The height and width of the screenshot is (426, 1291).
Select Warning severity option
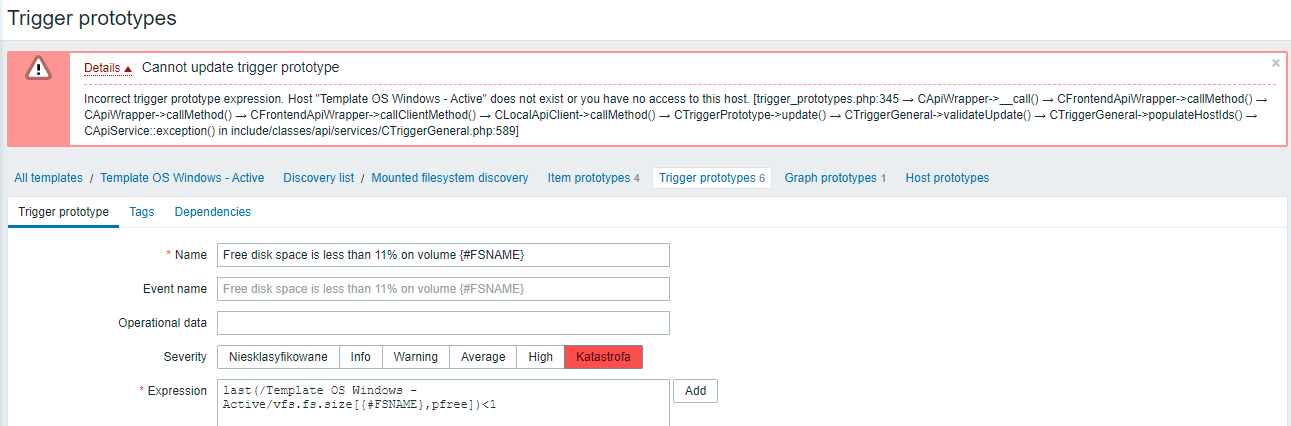point(416,357)
